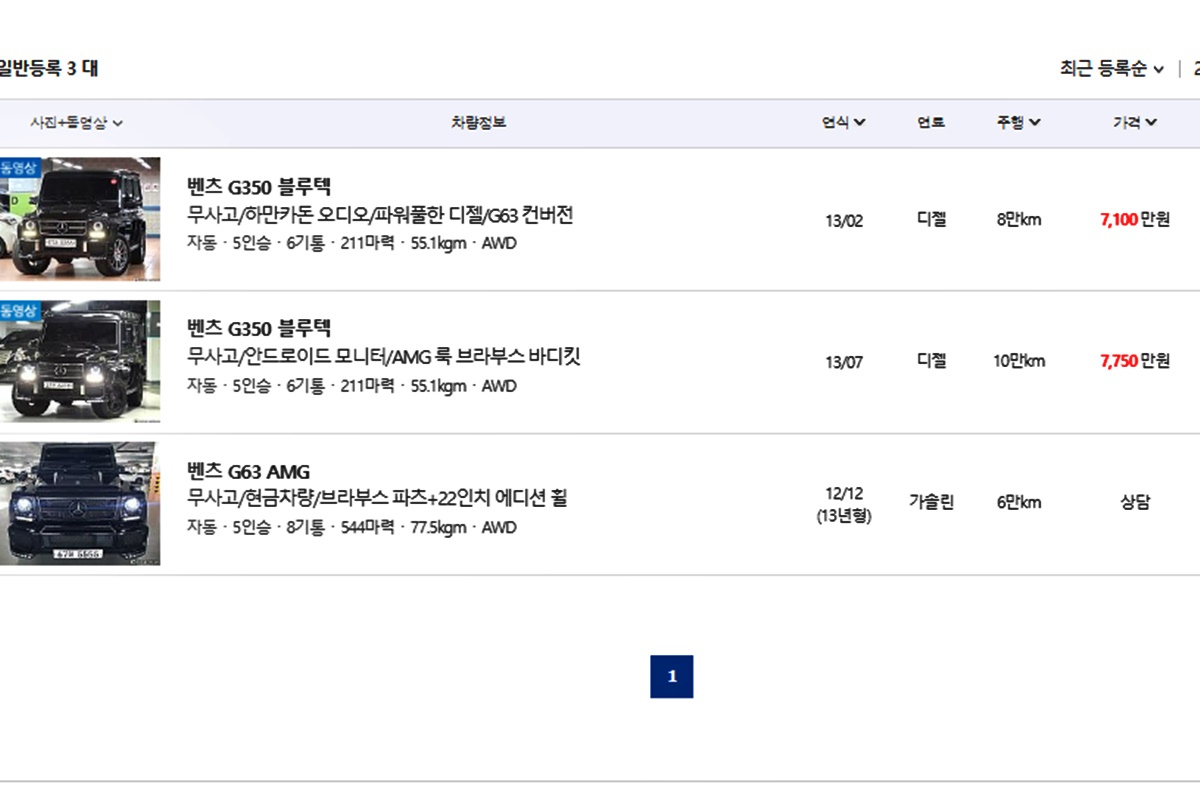Open thumbnail of 7,750만원 G350 listing
Image resolution: width=1200 pixels, height=800 pixels.
click(x=80, y=361)
